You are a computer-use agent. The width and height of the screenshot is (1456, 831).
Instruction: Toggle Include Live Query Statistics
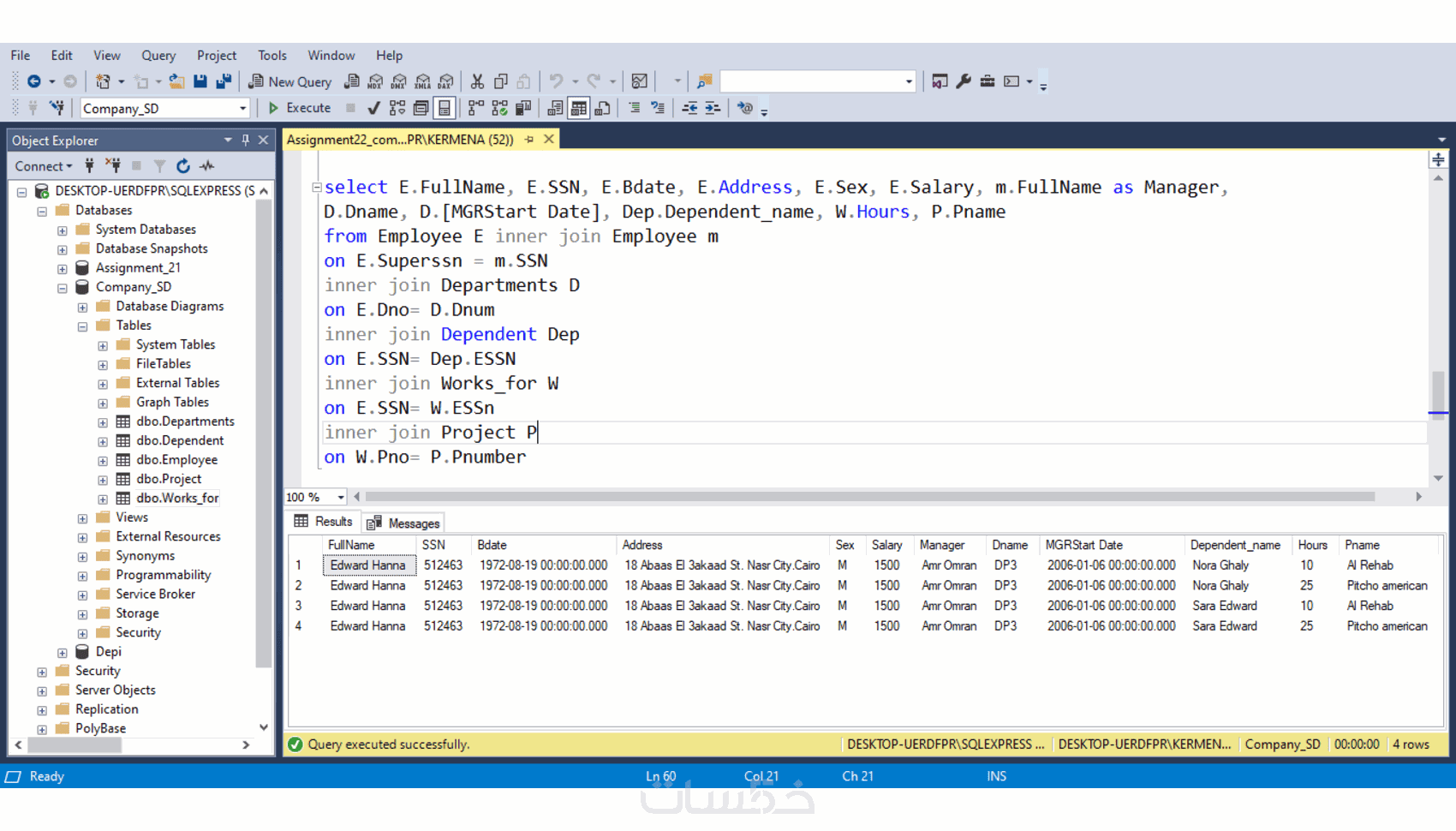click(499, 108)
